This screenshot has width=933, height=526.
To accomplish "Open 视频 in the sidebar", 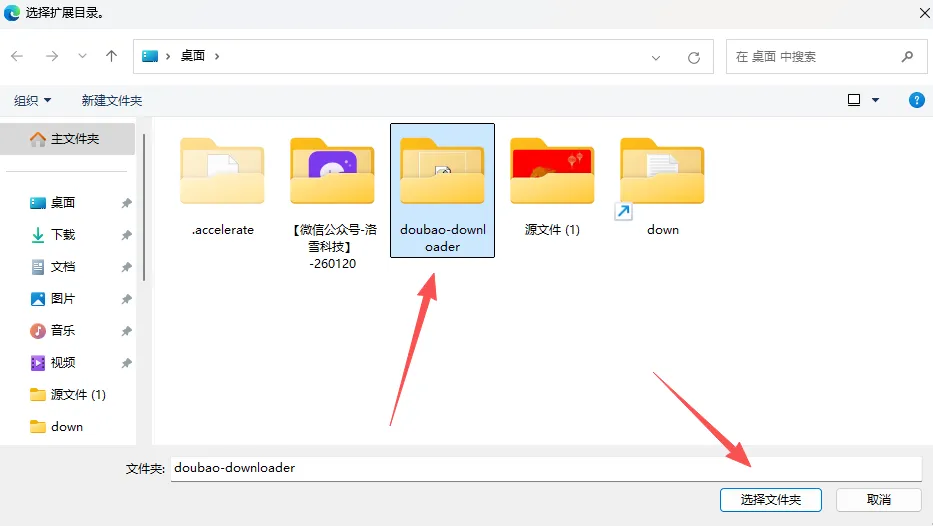I will [62, 363].
